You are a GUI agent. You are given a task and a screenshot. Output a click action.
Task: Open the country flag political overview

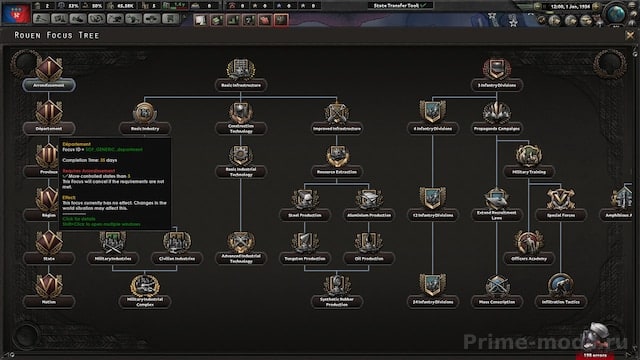click(x=16, y=13)
